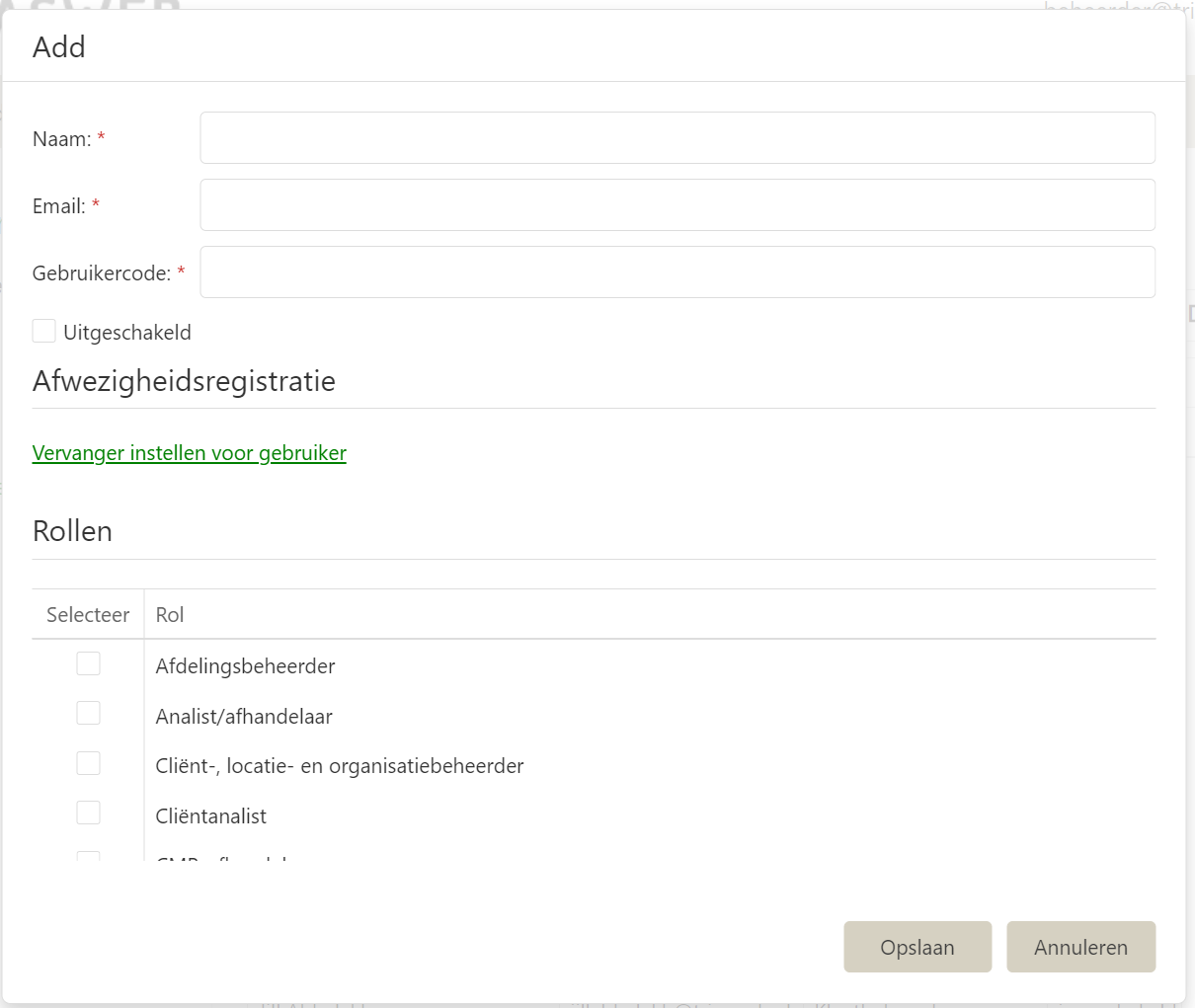
Task: Click the Cliëntanalist role name text
Action: tap(211, 816)
